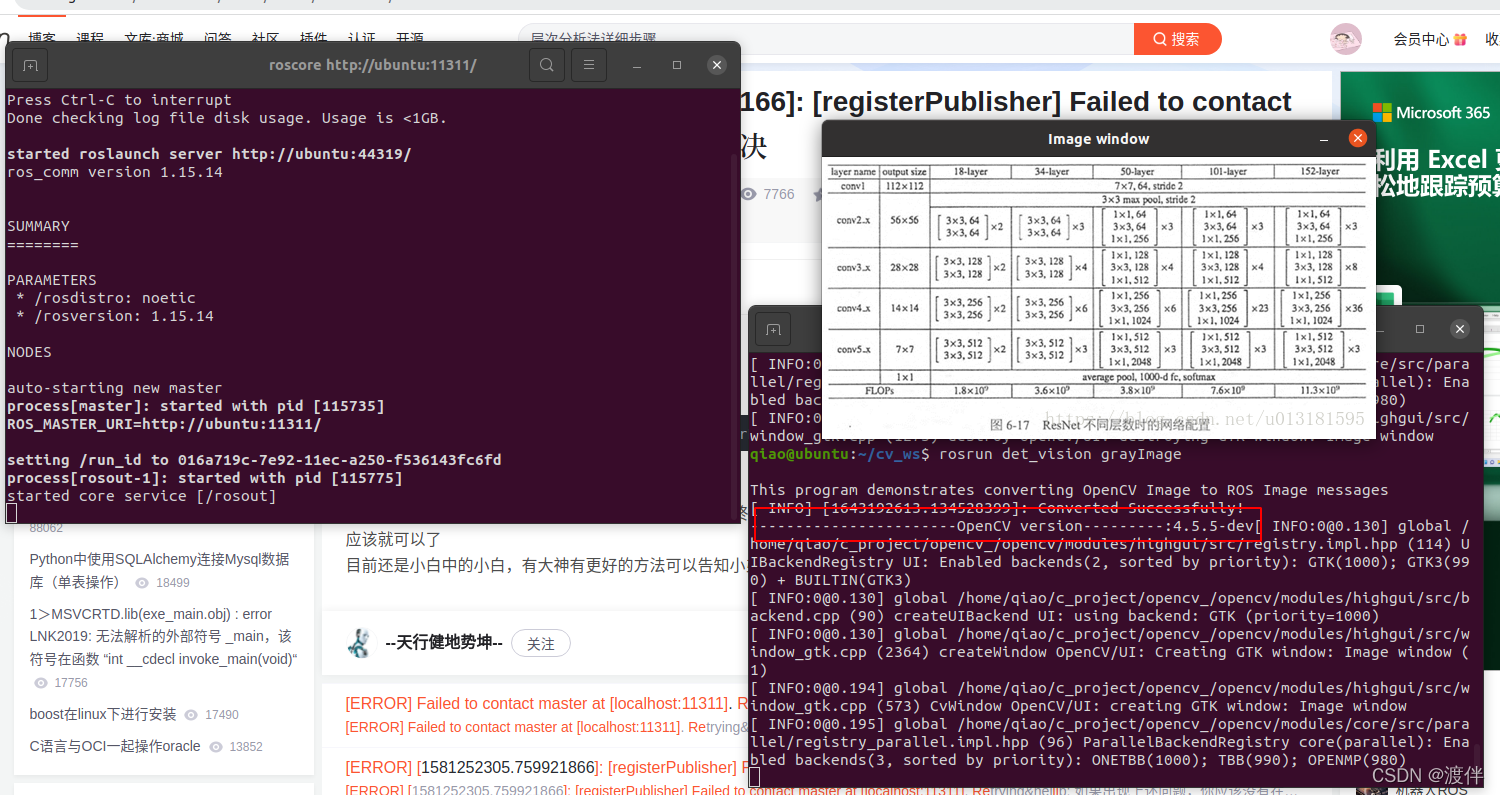Image resolution: width=1500 pixels, height=795 pixels.
Task: Open a new tab in the roscore terminal
Action: coord(29,64)
